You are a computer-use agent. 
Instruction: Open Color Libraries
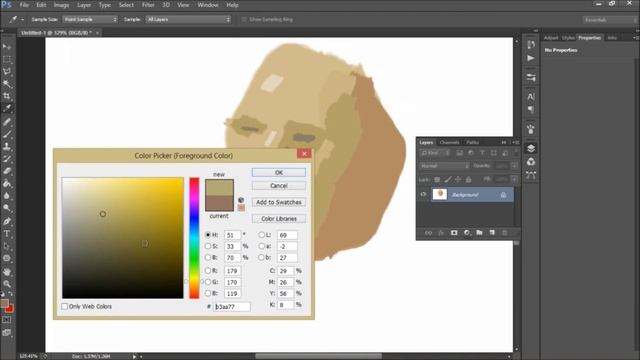pyautogui.click(x=279, y=219)
